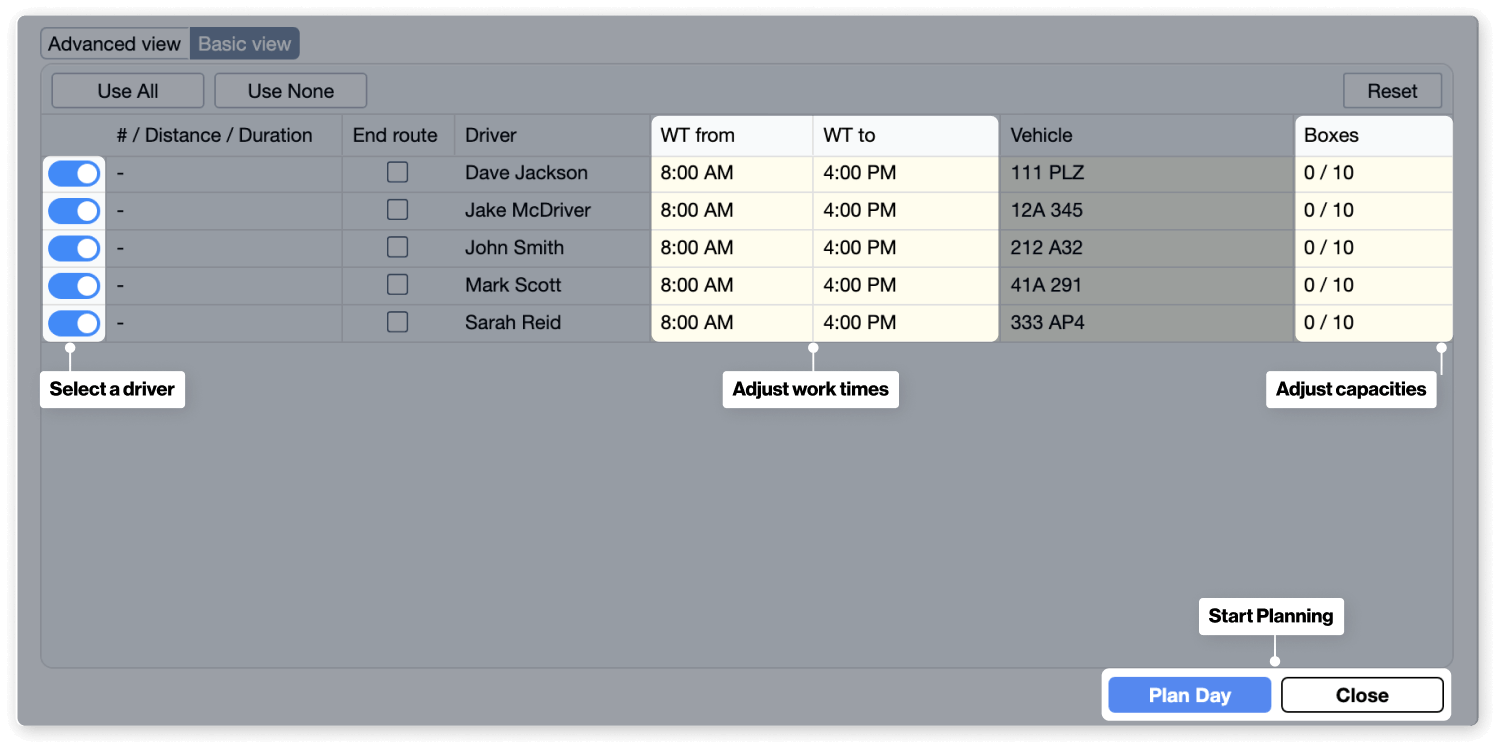Image resolution: width=1500 pixels, height=750 pixels.
Task: Switch to the Advanced view tab
Action: pos(115,44)
